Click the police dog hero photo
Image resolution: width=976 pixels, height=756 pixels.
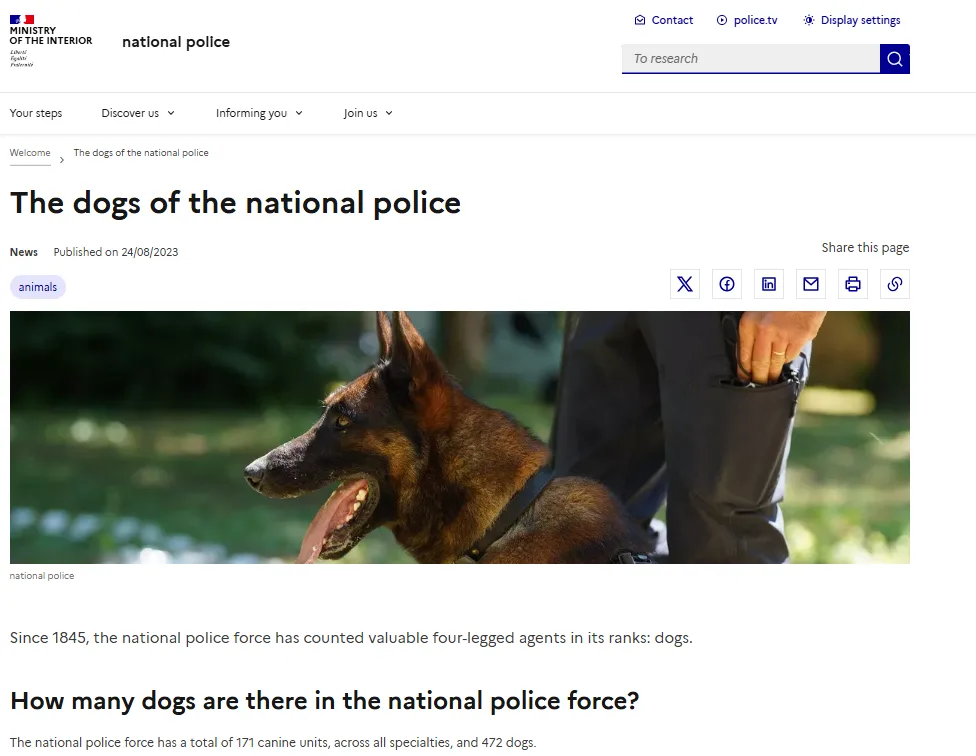pos(459,437)
